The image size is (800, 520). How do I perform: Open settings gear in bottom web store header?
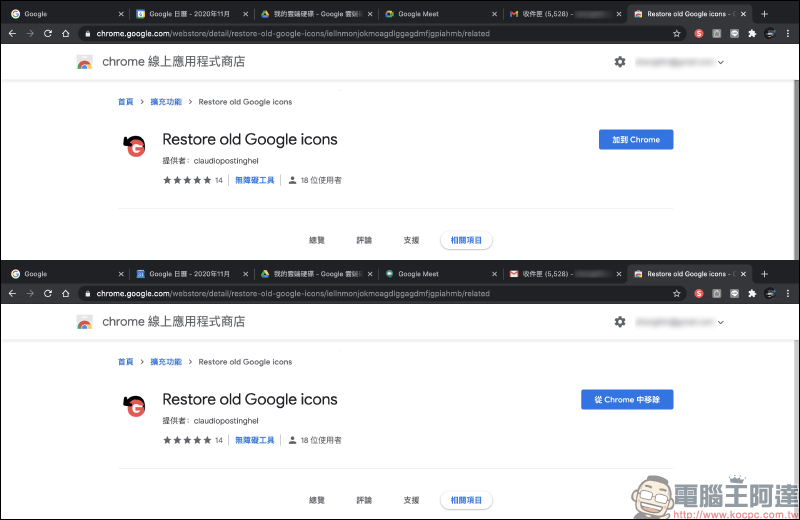pos(620,321)
